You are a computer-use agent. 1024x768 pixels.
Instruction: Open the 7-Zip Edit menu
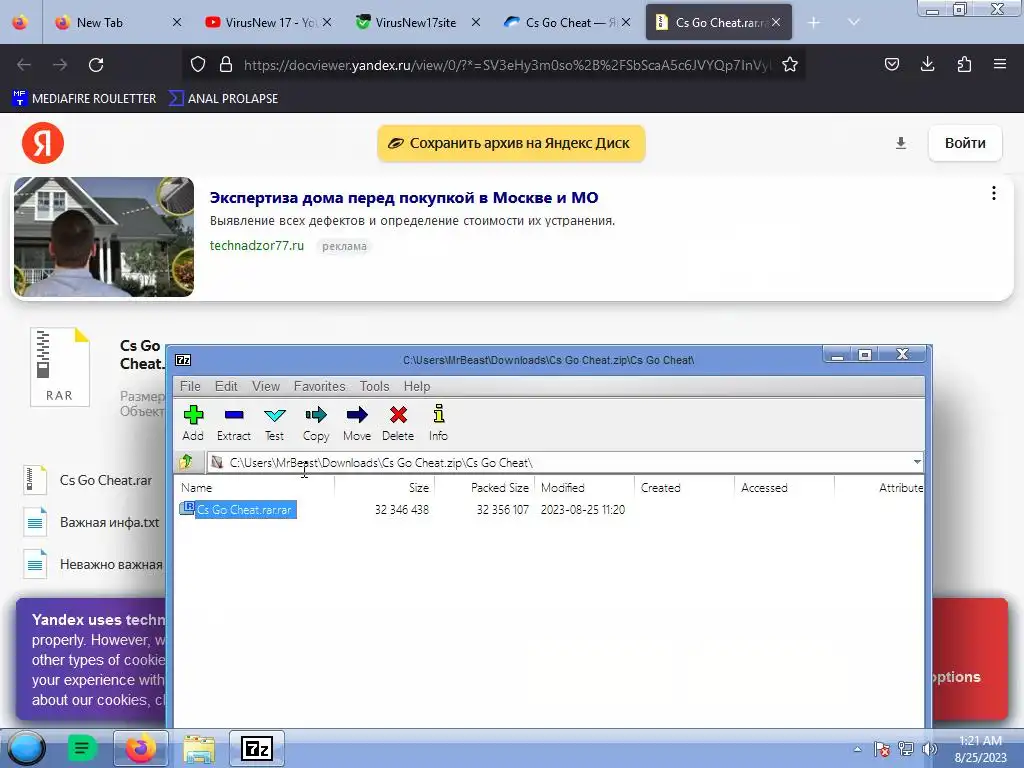pos(226,386)
